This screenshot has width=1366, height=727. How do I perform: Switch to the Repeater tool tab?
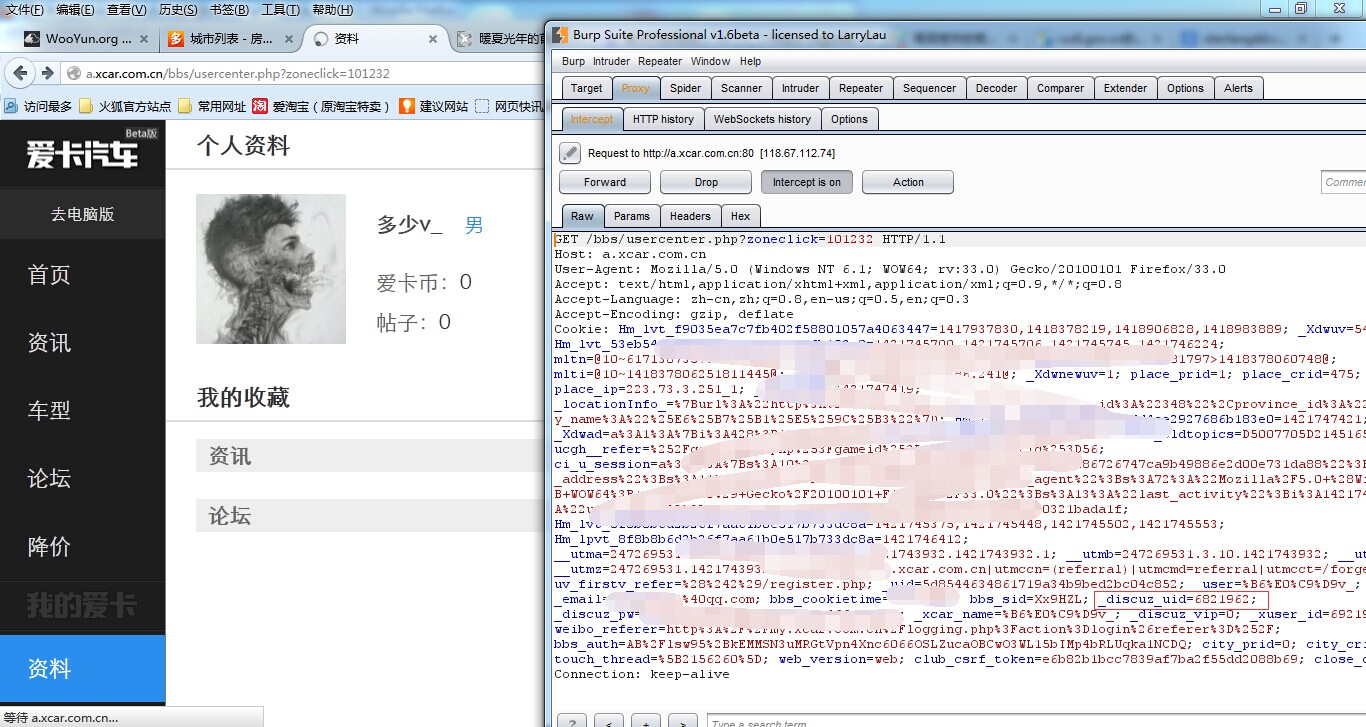(x=861, y=88)
